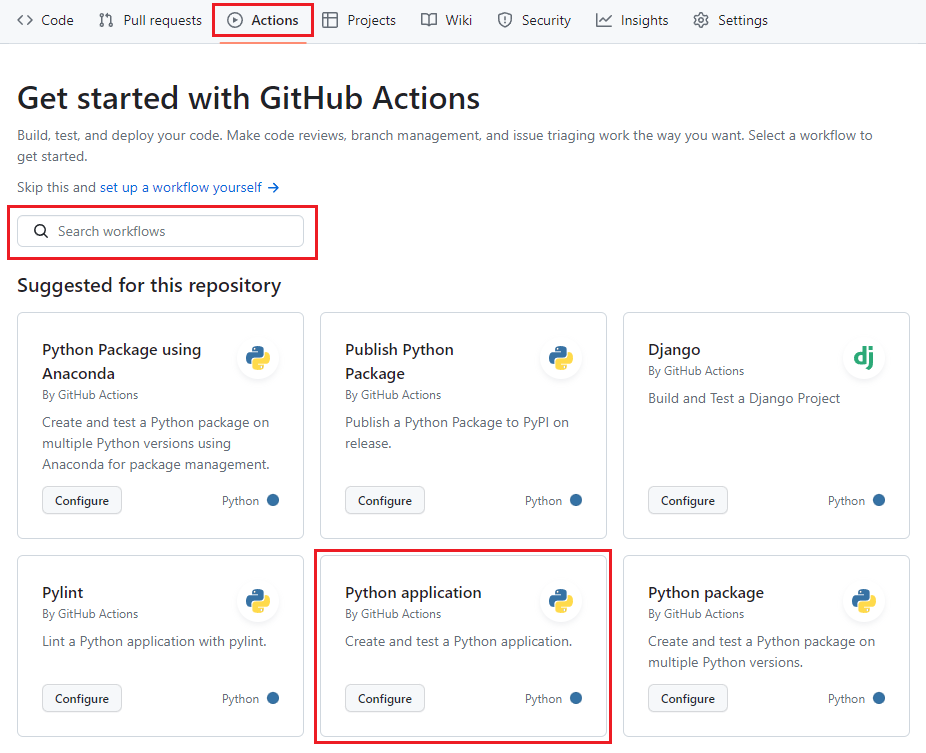Click 'Get started with GitHub Actions' heading
Screen dimensions: 926x753
coord(249,98)
